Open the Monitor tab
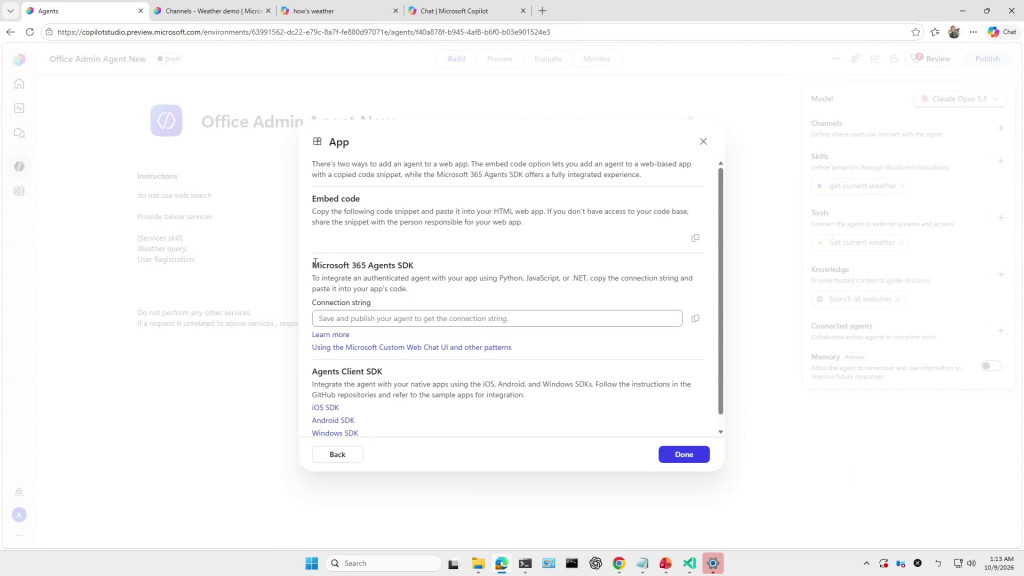The image size is (1024, 576). pos(596,59)
